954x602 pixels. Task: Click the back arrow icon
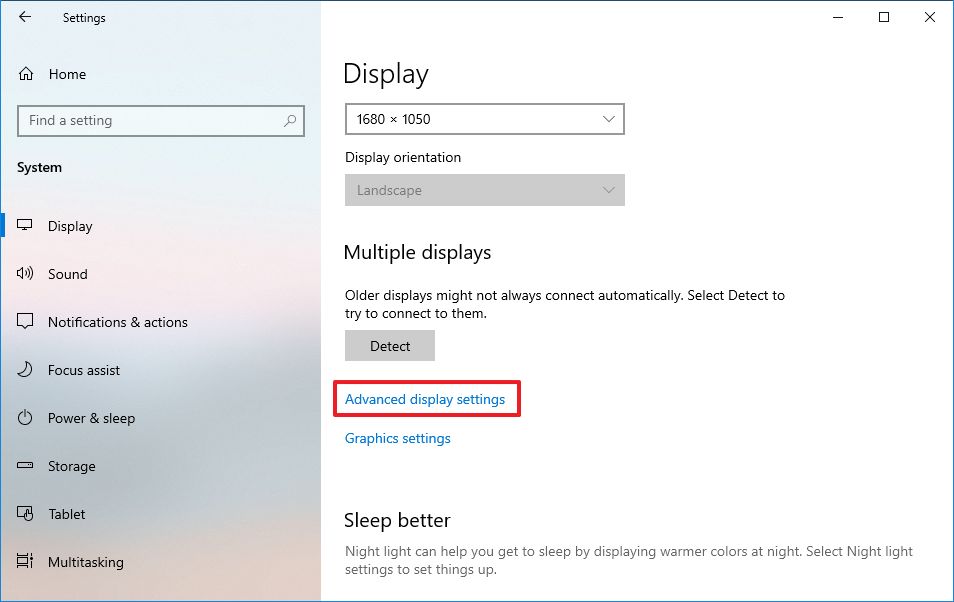tap(25, 17)
